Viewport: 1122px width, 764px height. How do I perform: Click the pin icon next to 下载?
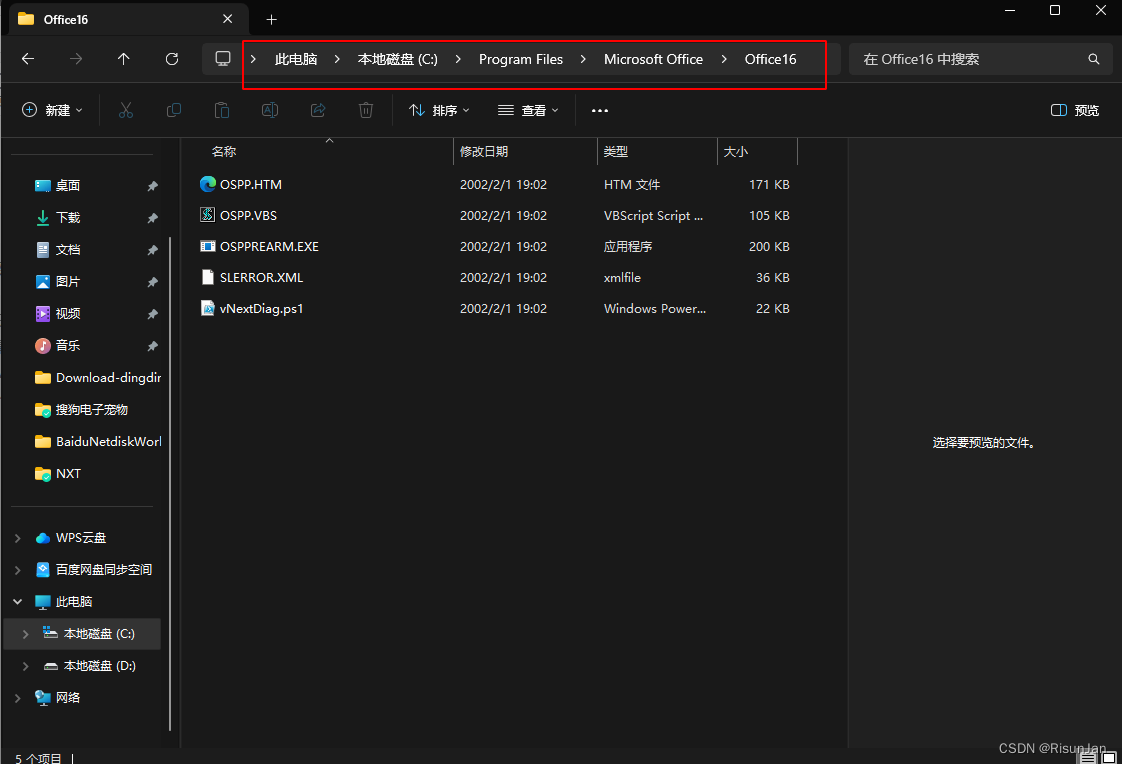pos(152,217)
